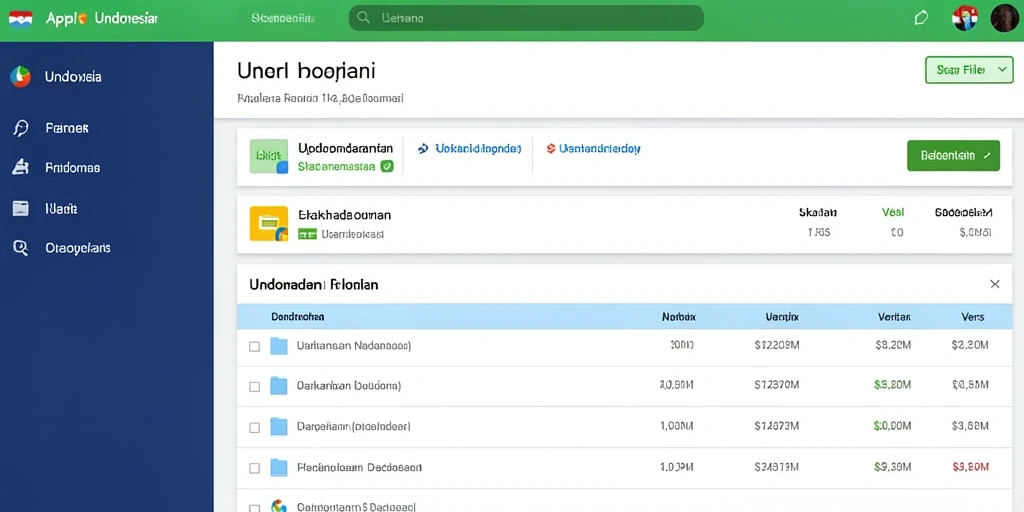Click the 1,00M value in Darpafiann row
1024x512 pixels.
(x=677, y=426)
